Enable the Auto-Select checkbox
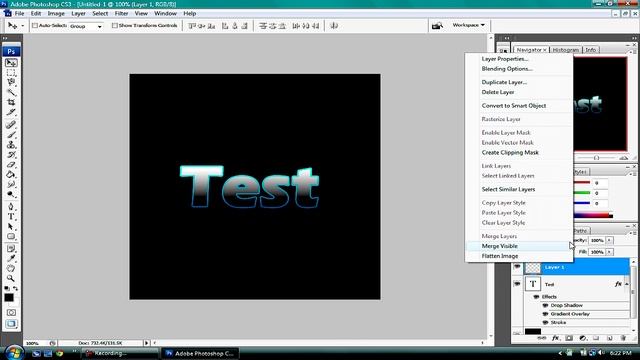 click(35, 25)
